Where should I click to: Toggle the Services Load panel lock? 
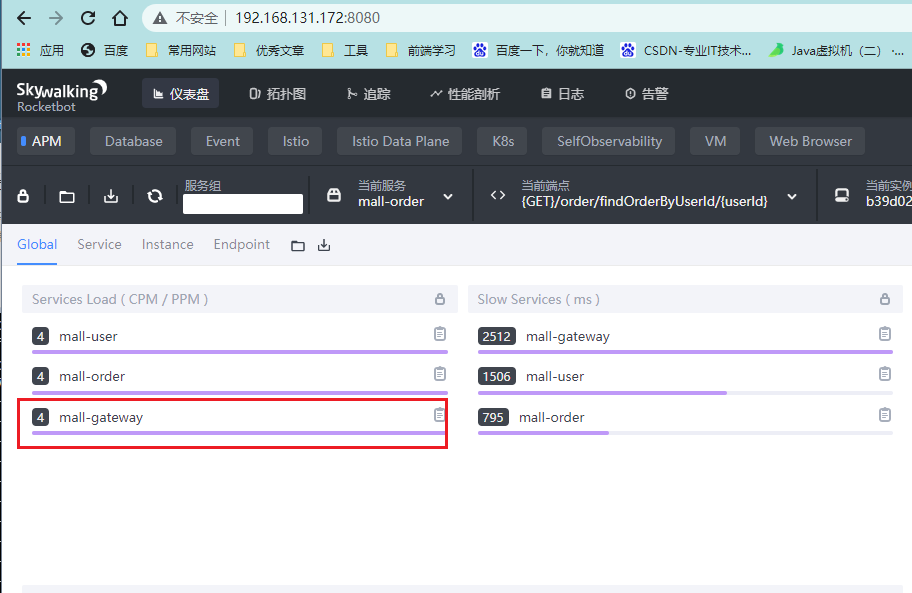click(440, 299)
